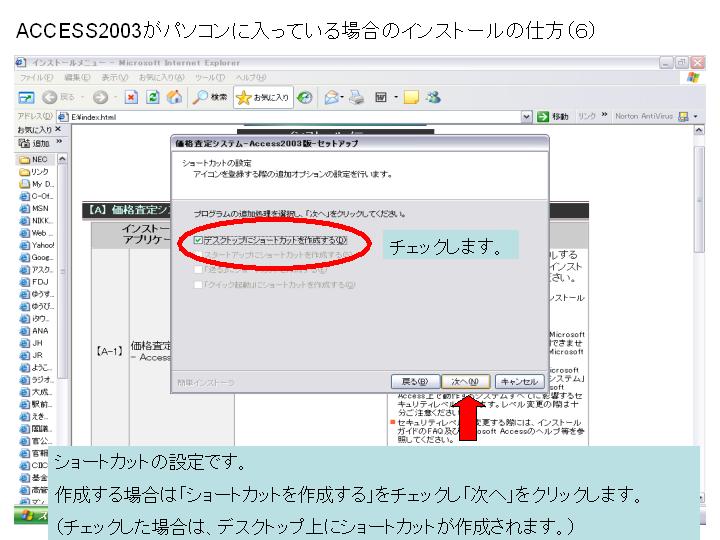Viewport: 720px width, 540px height.
Task: Open the ファイル(F) menu
Action: 36,78
